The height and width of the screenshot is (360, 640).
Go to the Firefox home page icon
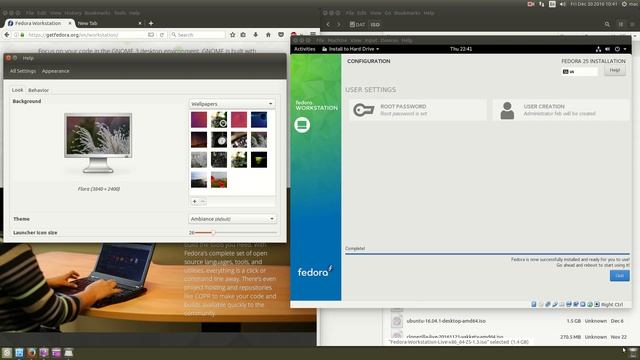pyautogui.click(x=268, y=35)
